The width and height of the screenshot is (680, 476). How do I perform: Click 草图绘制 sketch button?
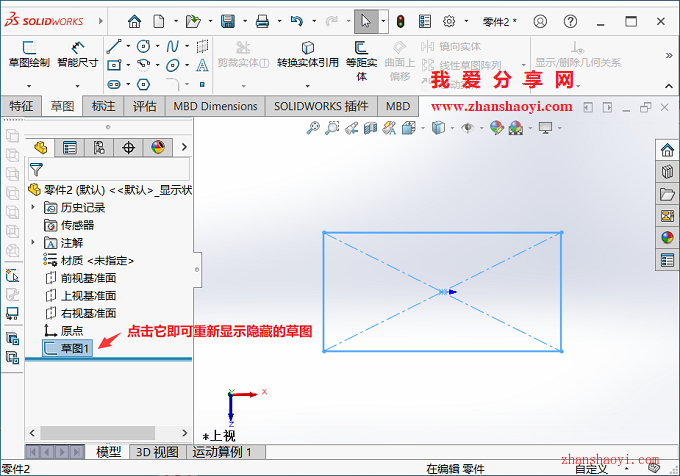tap(29, 55)
